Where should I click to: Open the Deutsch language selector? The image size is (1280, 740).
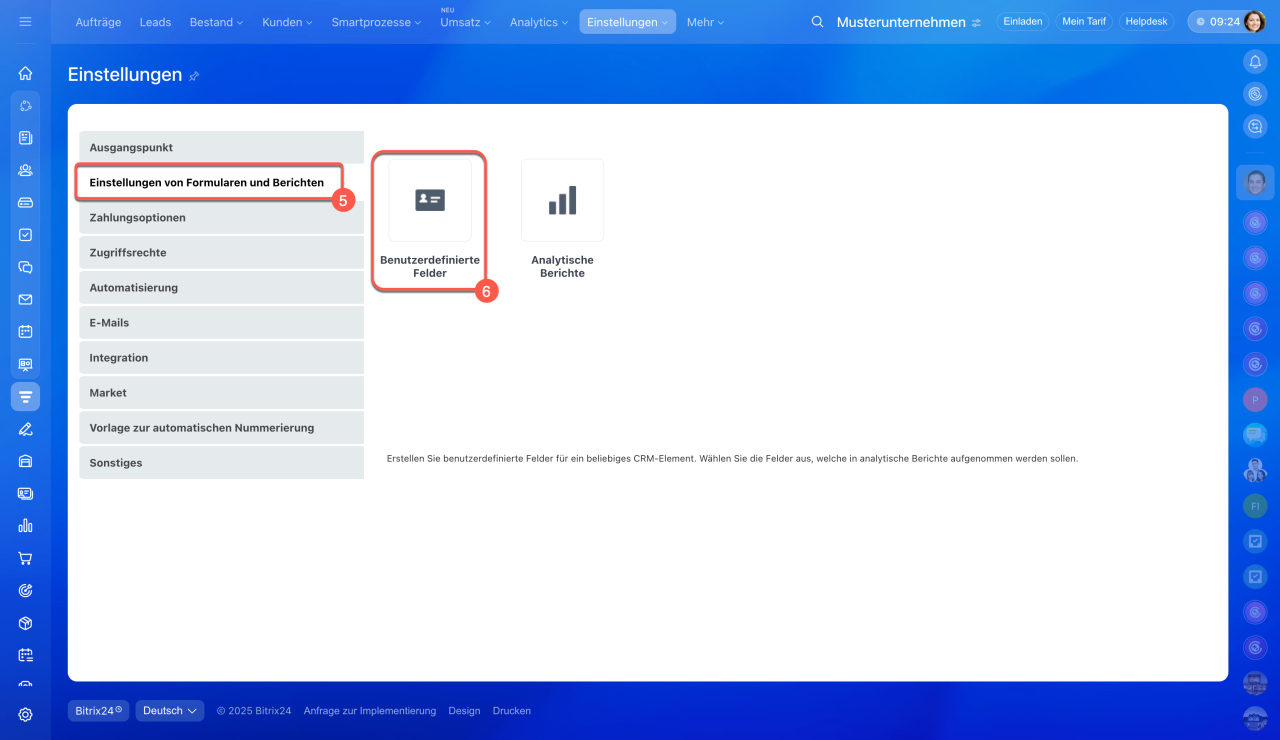tap(170, 711)
